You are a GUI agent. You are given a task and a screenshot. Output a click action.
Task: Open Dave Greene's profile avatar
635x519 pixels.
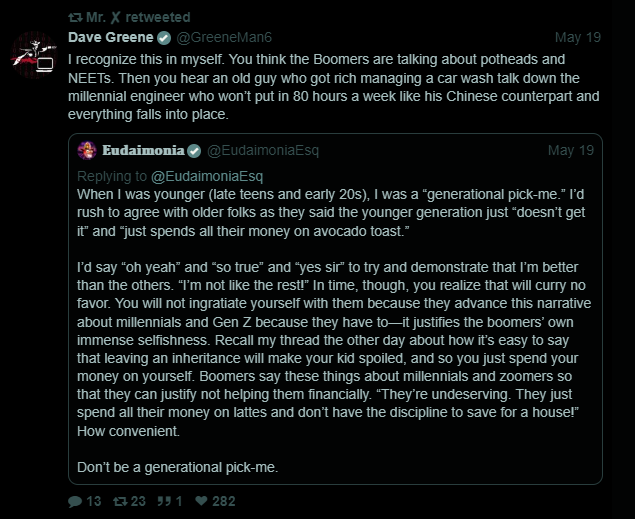click(34, 55)
